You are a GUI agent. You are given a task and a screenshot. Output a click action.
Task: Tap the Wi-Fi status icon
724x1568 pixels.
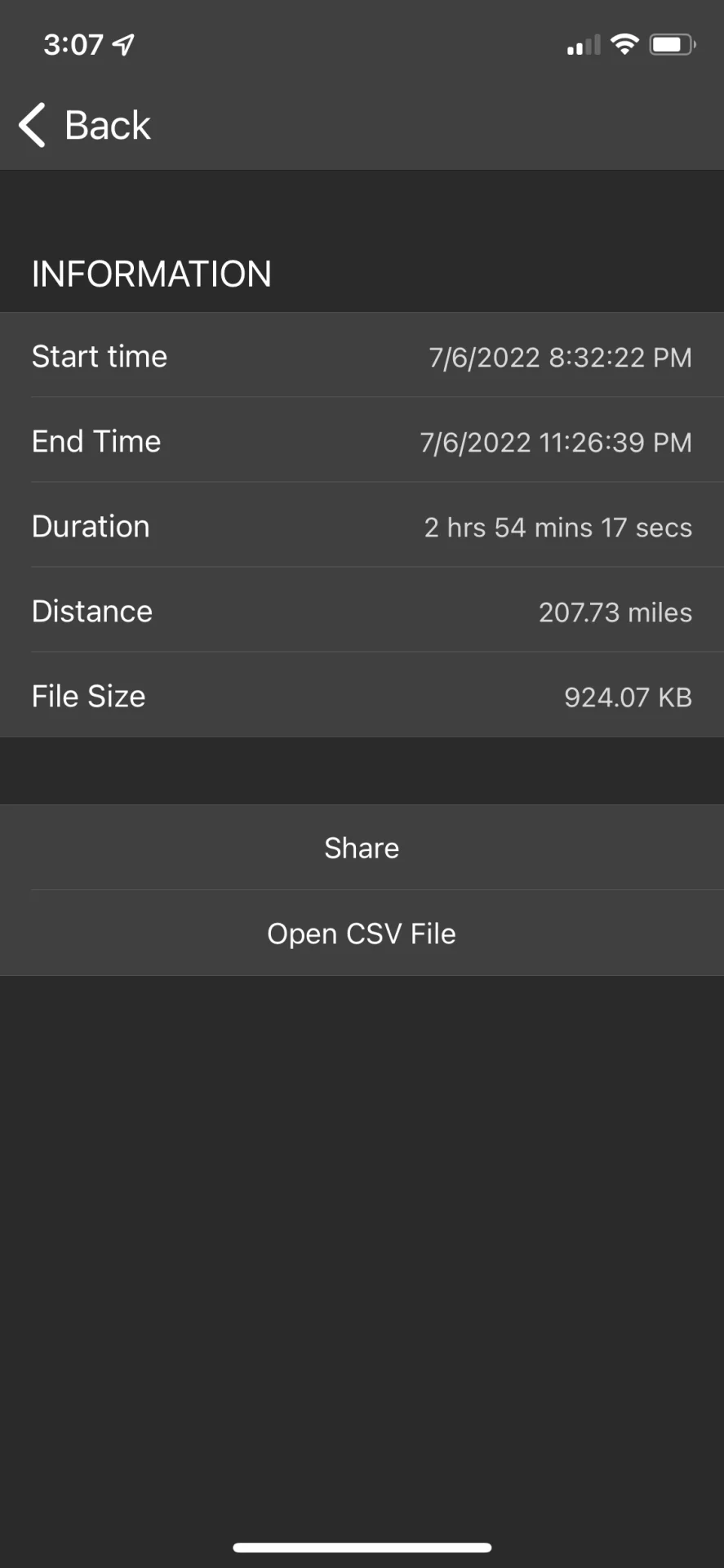coord(624,44)
